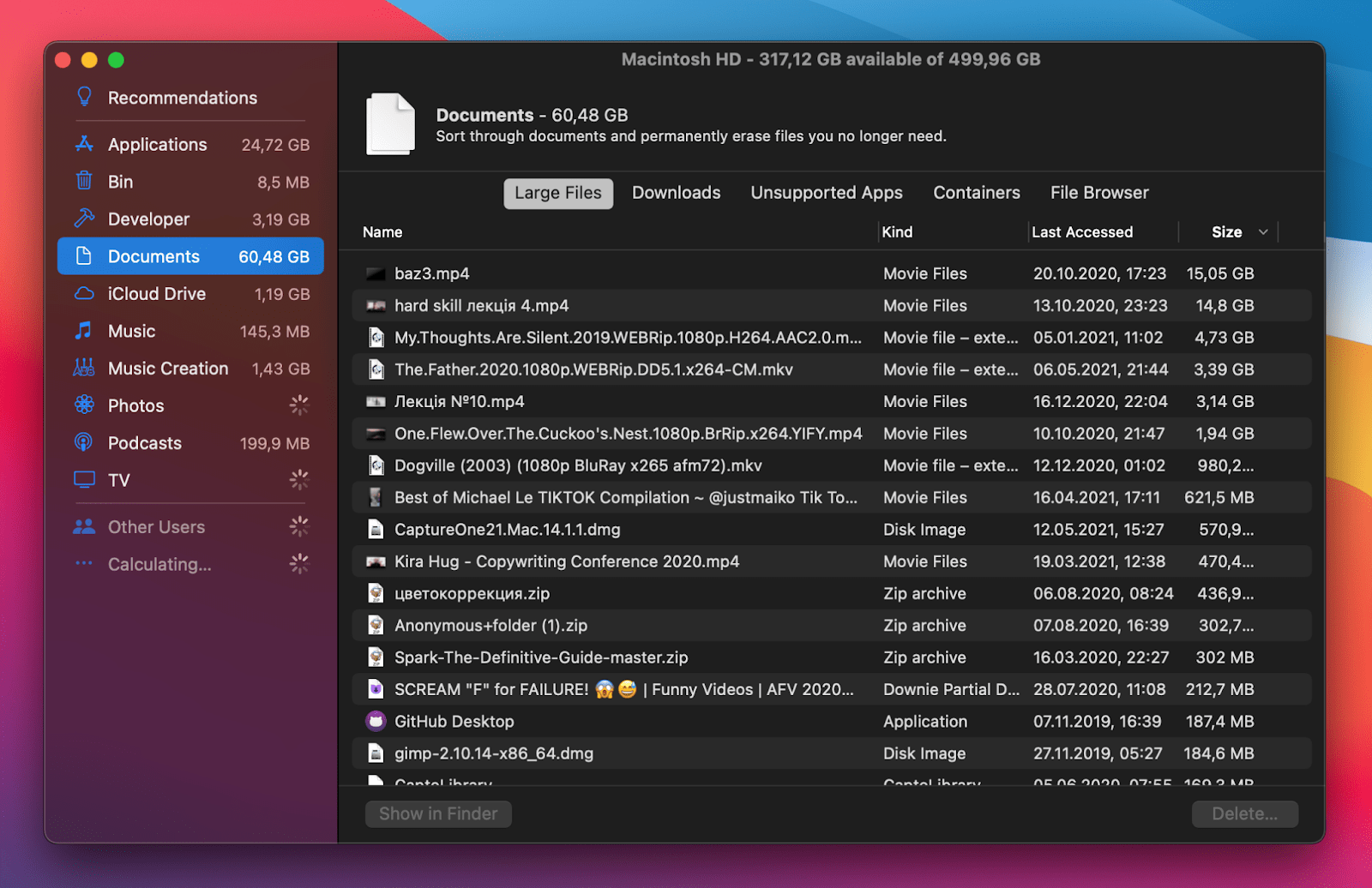
Task: Click the Applications icon in sidebar
Action: click(x=84, y=144)
